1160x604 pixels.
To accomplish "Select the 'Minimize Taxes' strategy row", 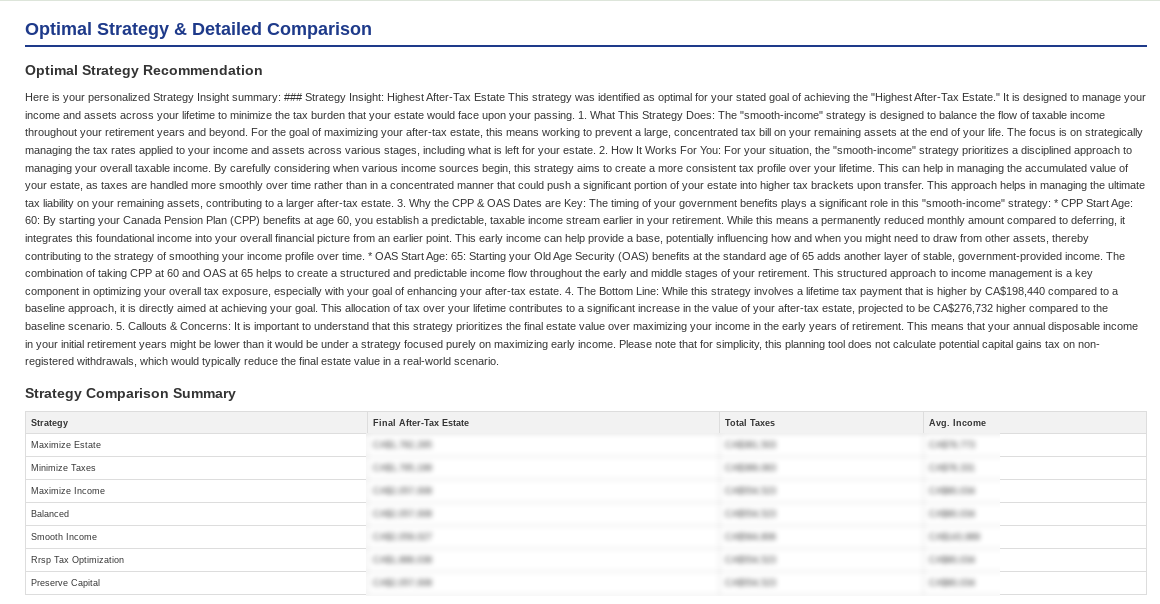I will pos(63,468).
